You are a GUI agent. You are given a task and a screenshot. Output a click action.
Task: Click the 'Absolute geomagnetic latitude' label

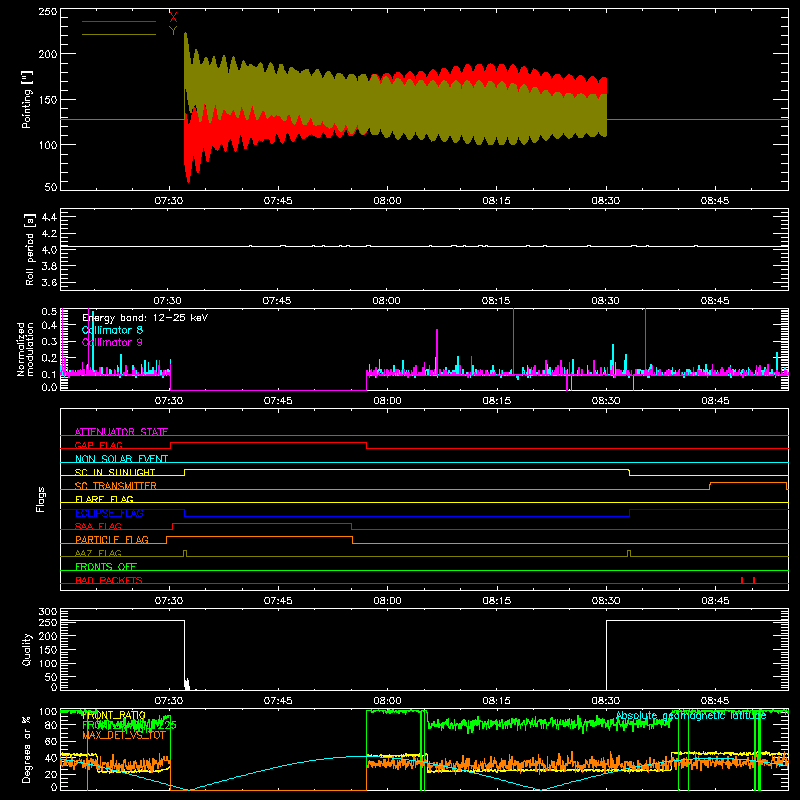click(x=691, y=715)
